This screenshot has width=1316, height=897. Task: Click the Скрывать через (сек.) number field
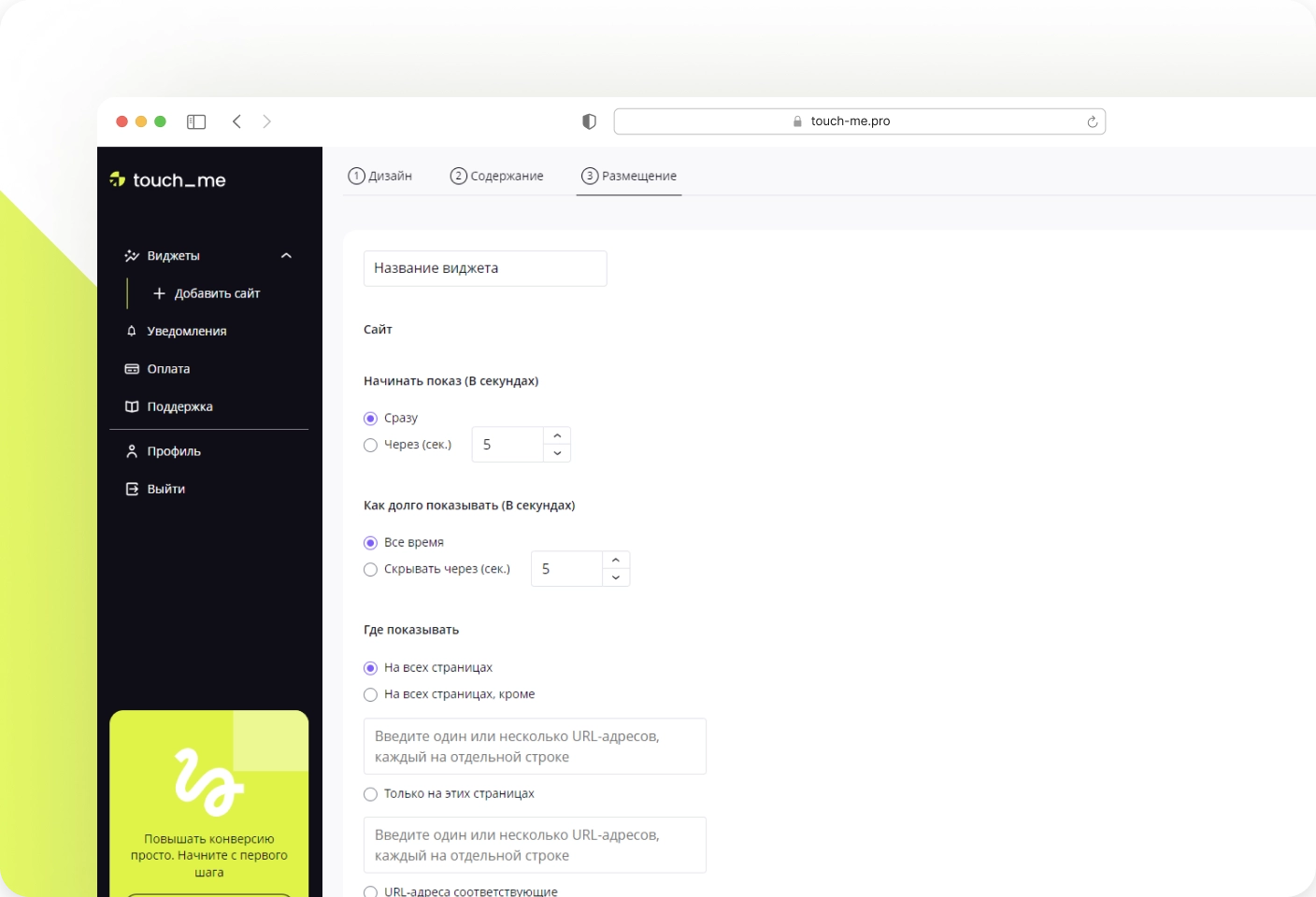click(566, 569)
